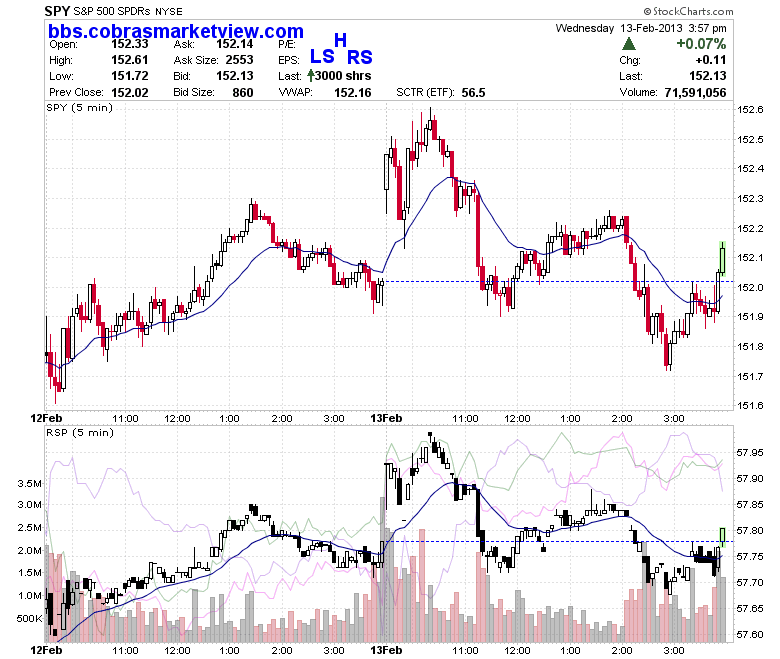Viewport: 780px width, 659px height.
Task: Click the 500K volume axis label
Action: [29, 618]
